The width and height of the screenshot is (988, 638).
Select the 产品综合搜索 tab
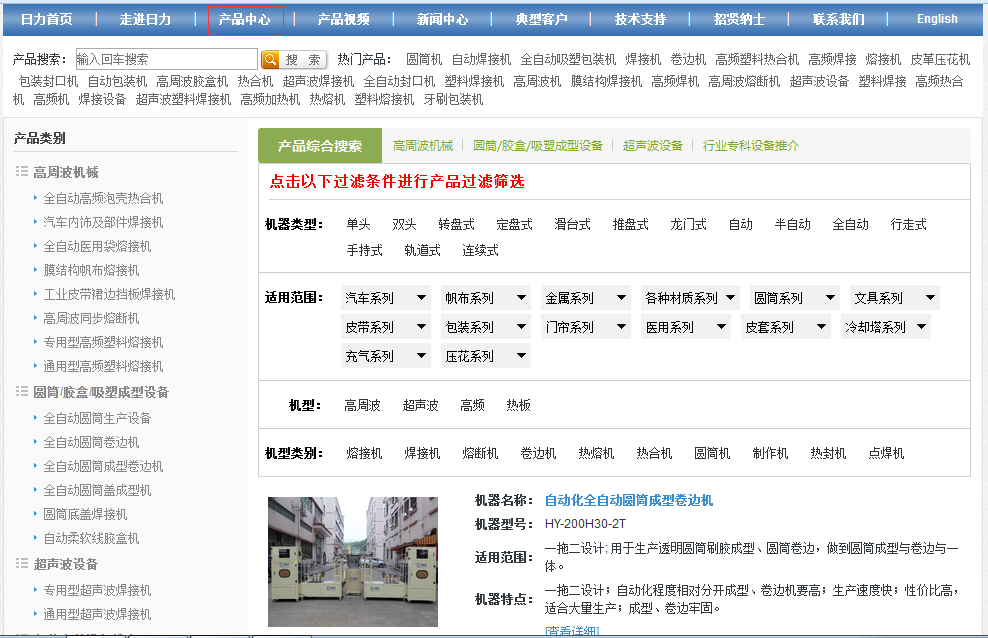(320, 146)
